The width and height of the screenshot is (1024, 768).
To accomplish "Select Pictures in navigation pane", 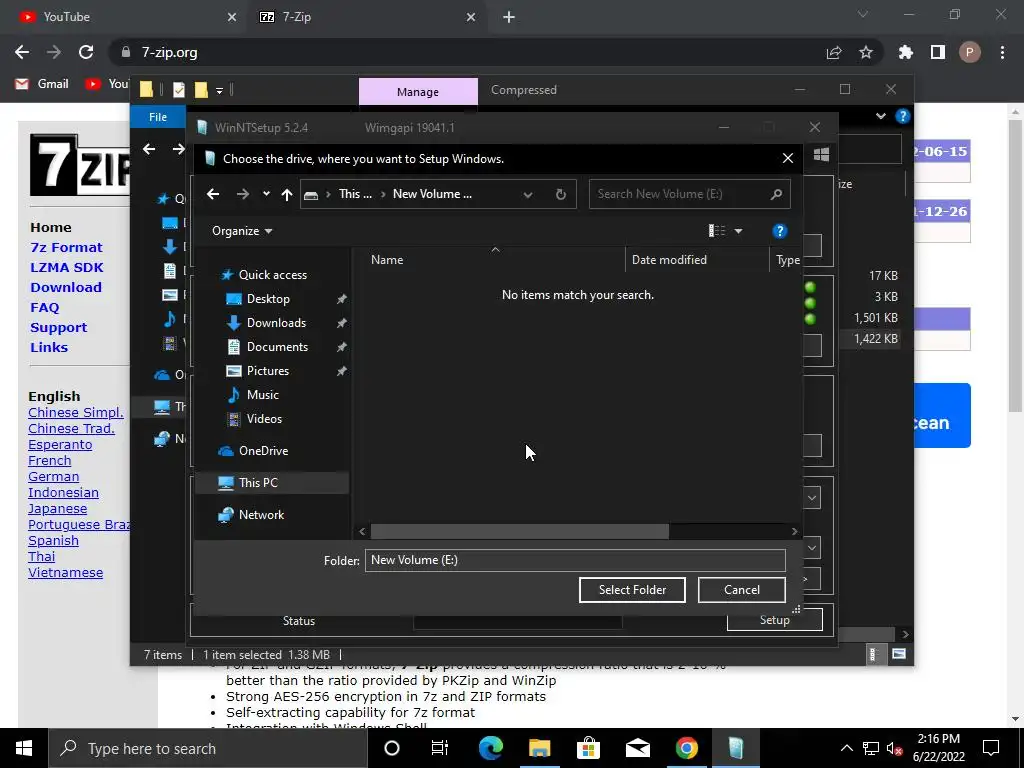I will [x=267, y=371].
